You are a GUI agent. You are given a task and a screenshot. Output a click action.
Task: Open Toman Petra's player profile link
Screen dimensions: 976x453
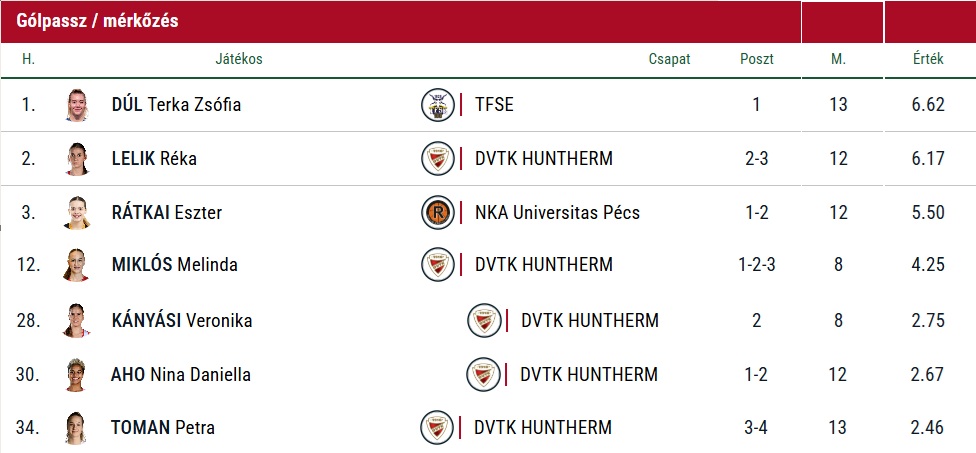pyautogui.click(x=163, y=428)
